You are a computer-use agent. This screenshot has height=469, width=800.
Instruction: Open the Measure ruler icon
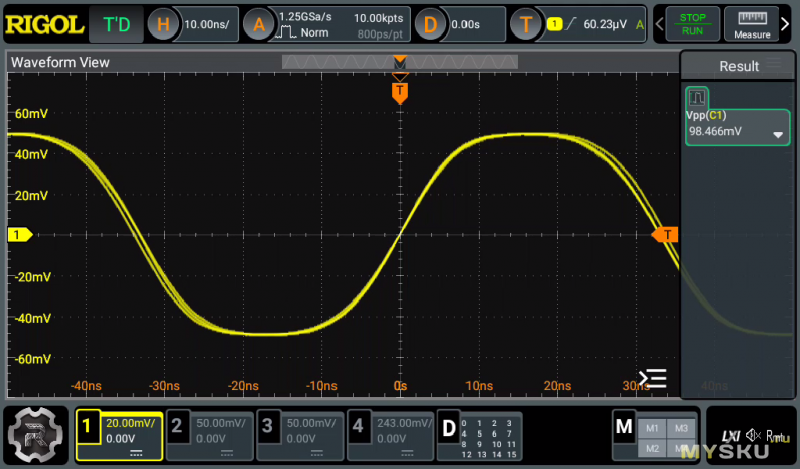click(x=751, y=25)
